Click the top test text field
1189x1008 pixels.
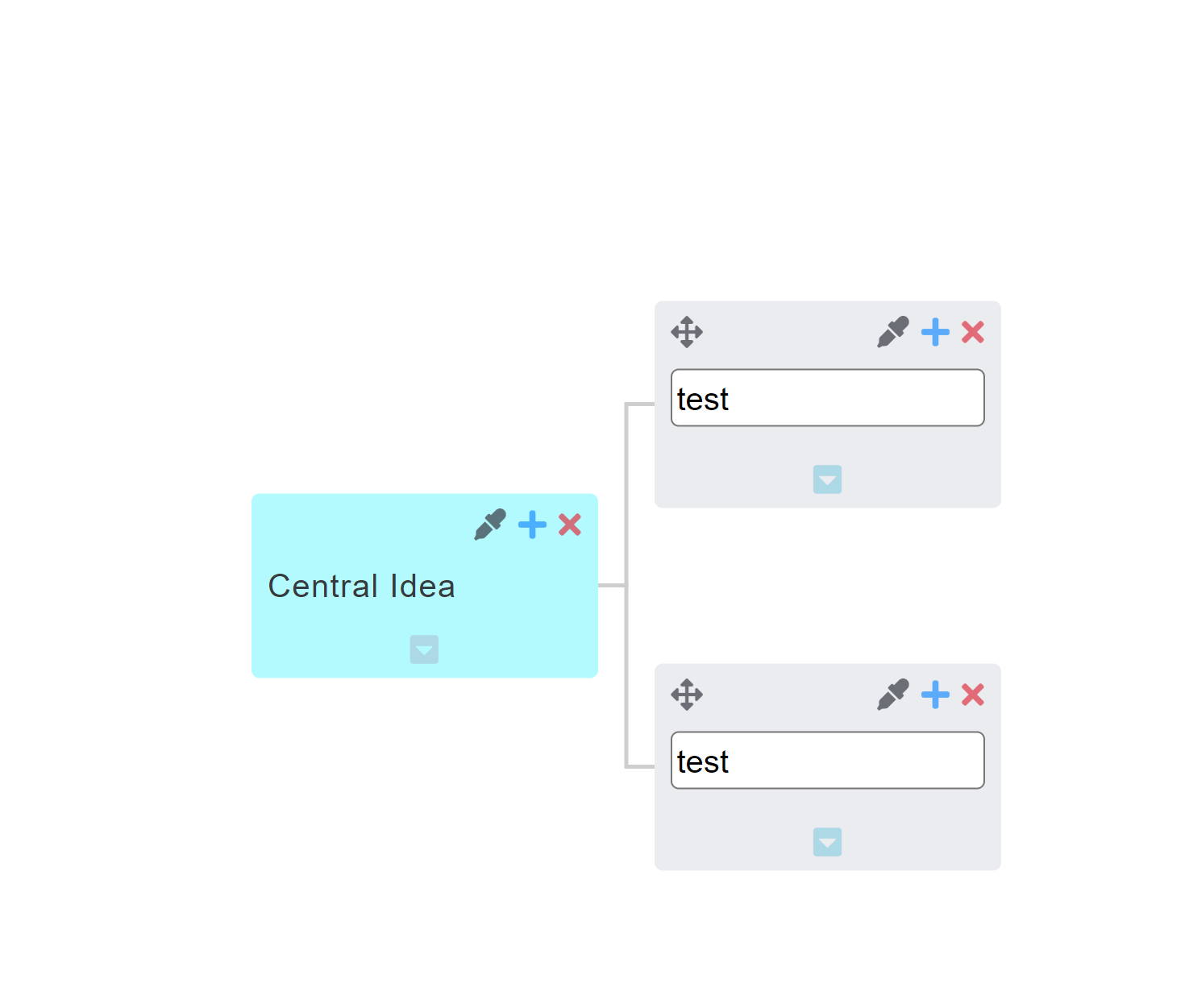tap(827, 398)
